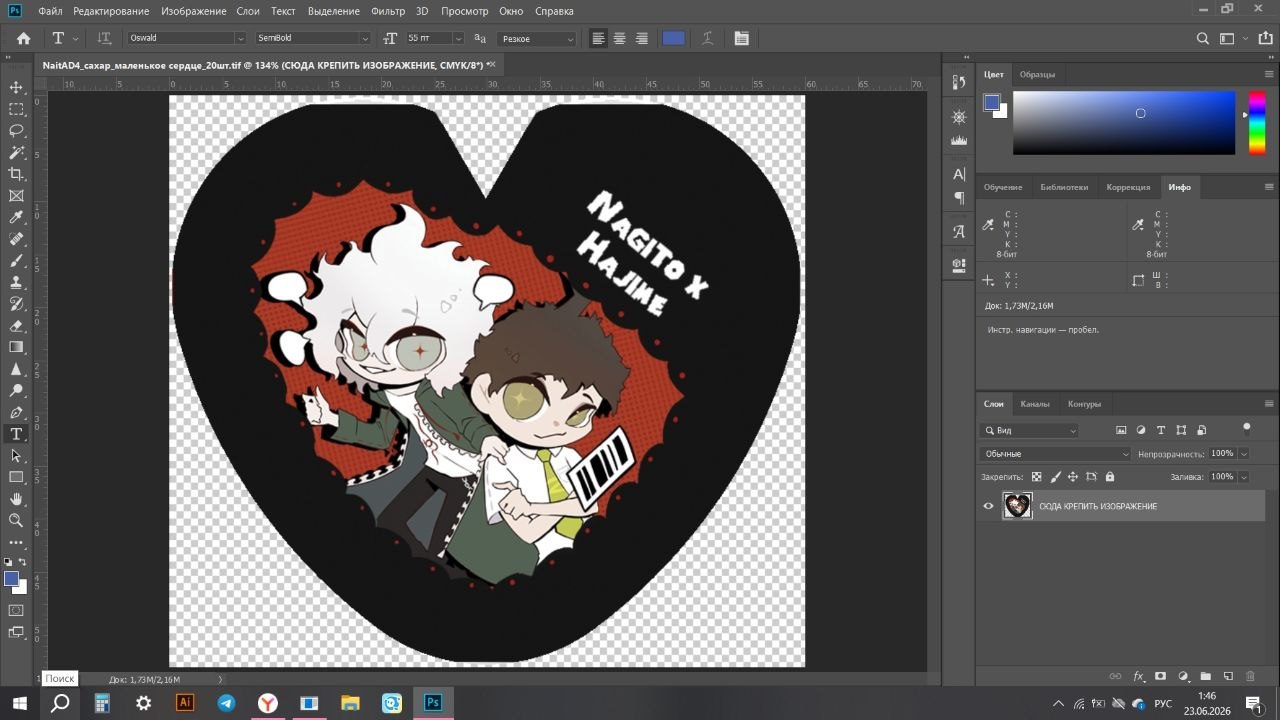Select the Crop tool

tap(16, 174)
